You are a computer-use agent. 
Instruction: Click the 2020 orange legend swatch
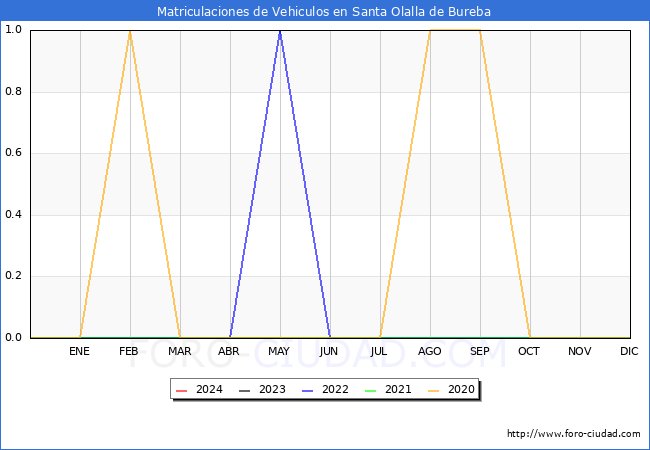434,390
